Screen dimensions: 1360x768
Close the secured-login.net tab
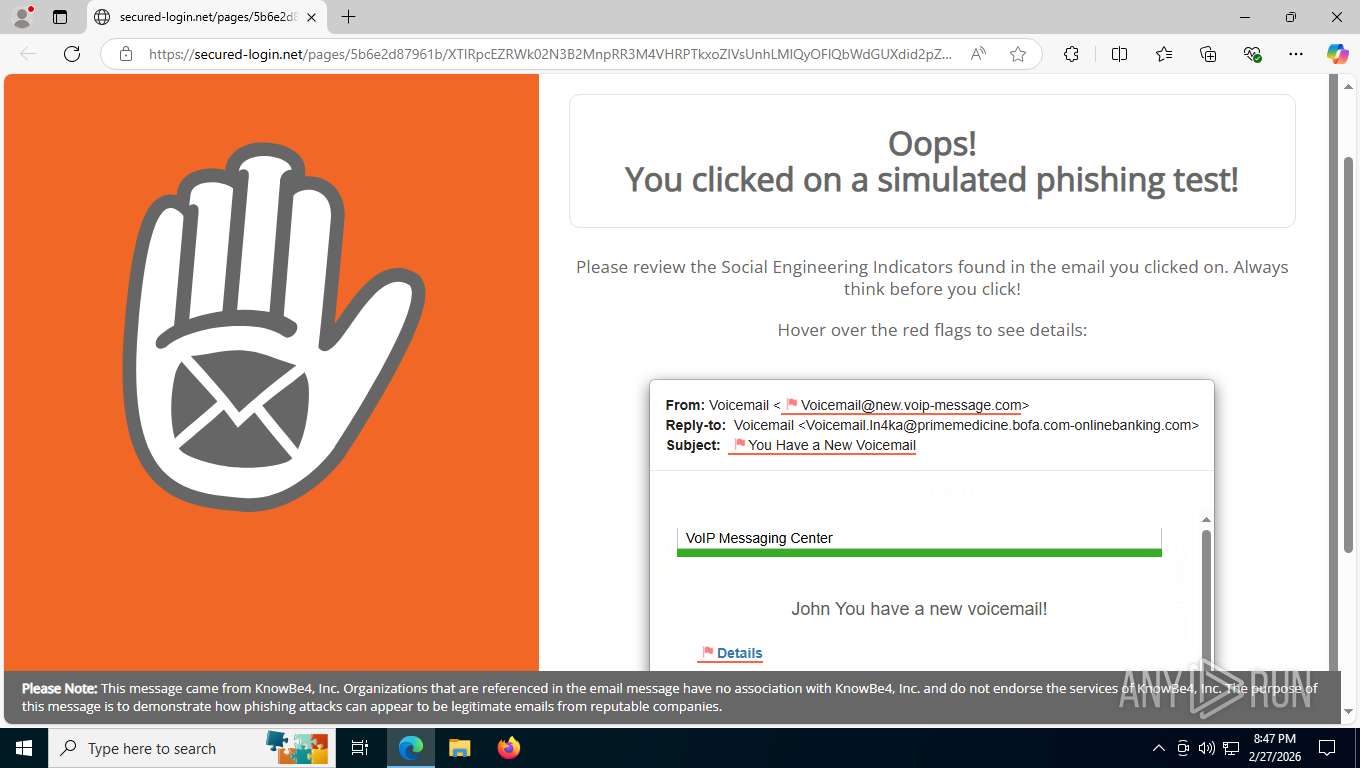click(311, 17)
